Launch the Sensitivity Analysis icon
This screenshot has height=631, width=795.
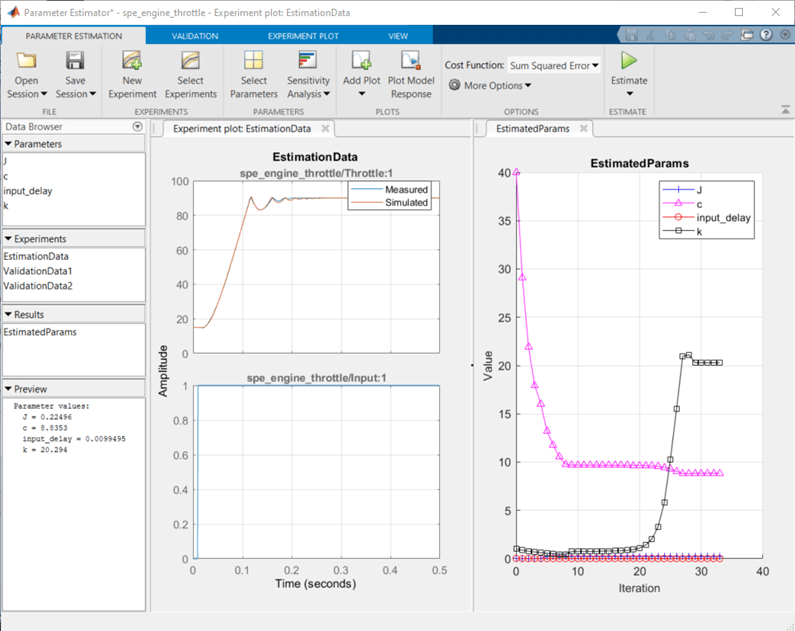[308, 60]
